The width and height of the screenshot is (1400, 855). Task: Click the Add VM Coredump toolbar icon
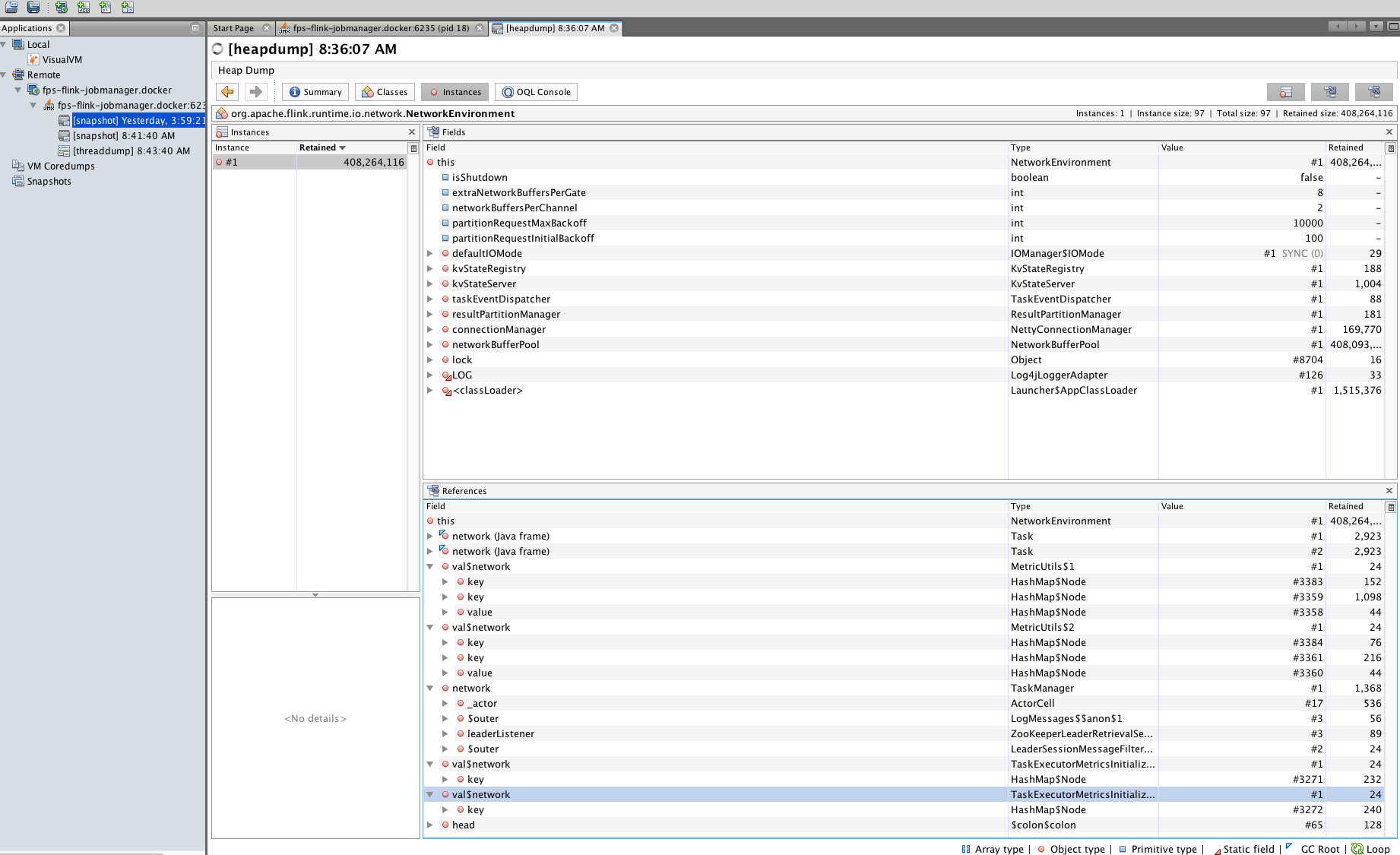tap(106, 7)
